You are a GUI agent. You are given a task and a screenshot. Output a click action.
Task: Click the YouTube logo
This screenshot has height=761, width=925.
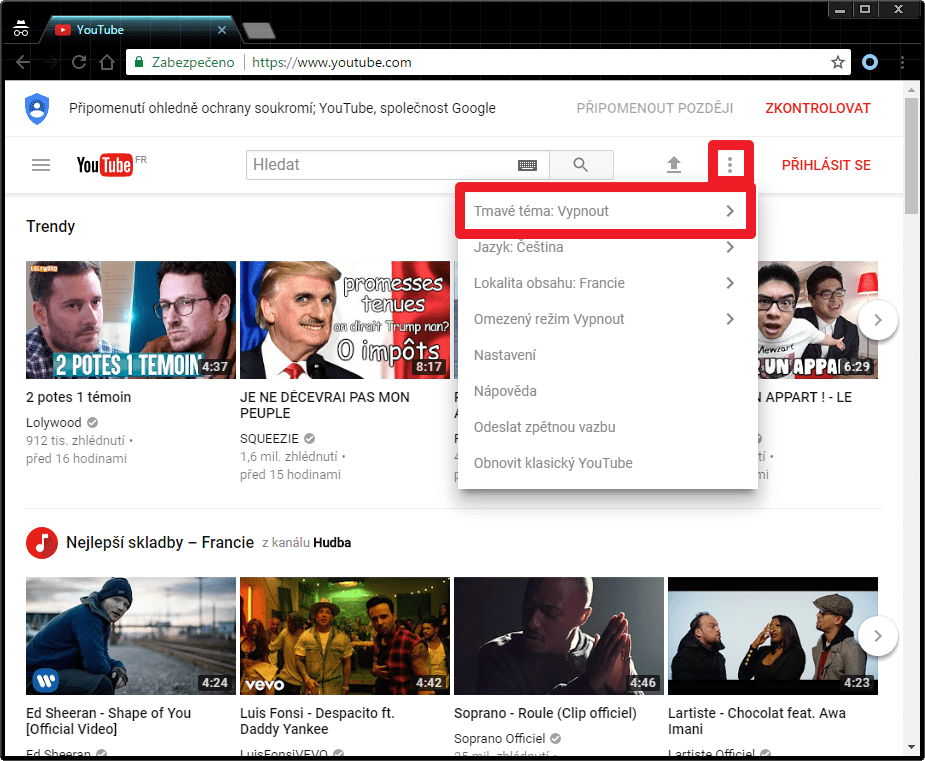(105, 165)
